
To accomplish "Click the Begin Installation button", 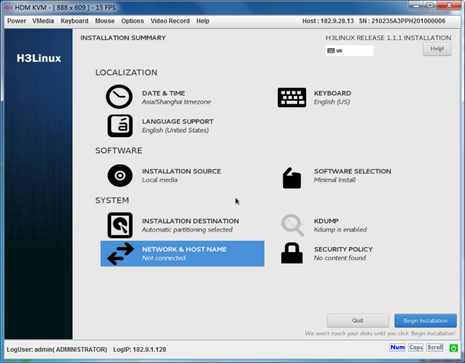I will coord(425,321).
